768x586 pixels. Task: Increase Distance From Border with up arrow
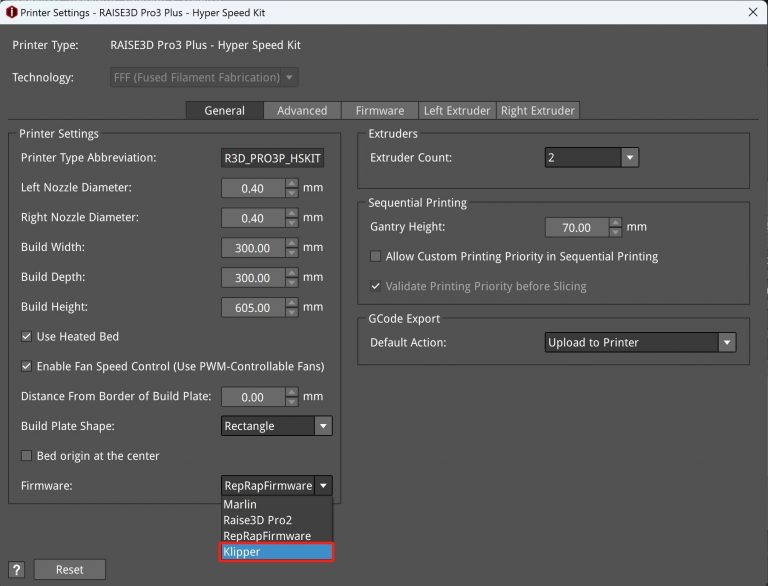click(x=291, y=392)
